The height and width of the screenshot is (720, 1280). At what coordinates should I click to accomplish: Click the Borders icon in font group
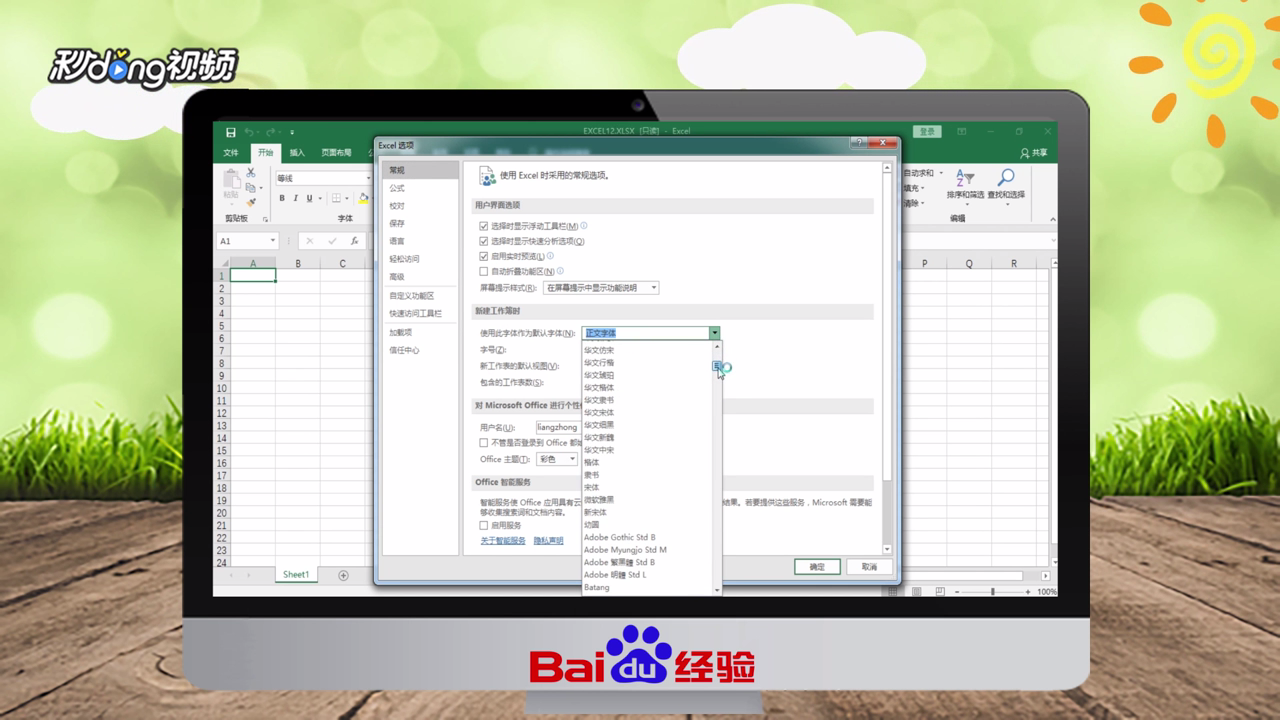[336, 198]
